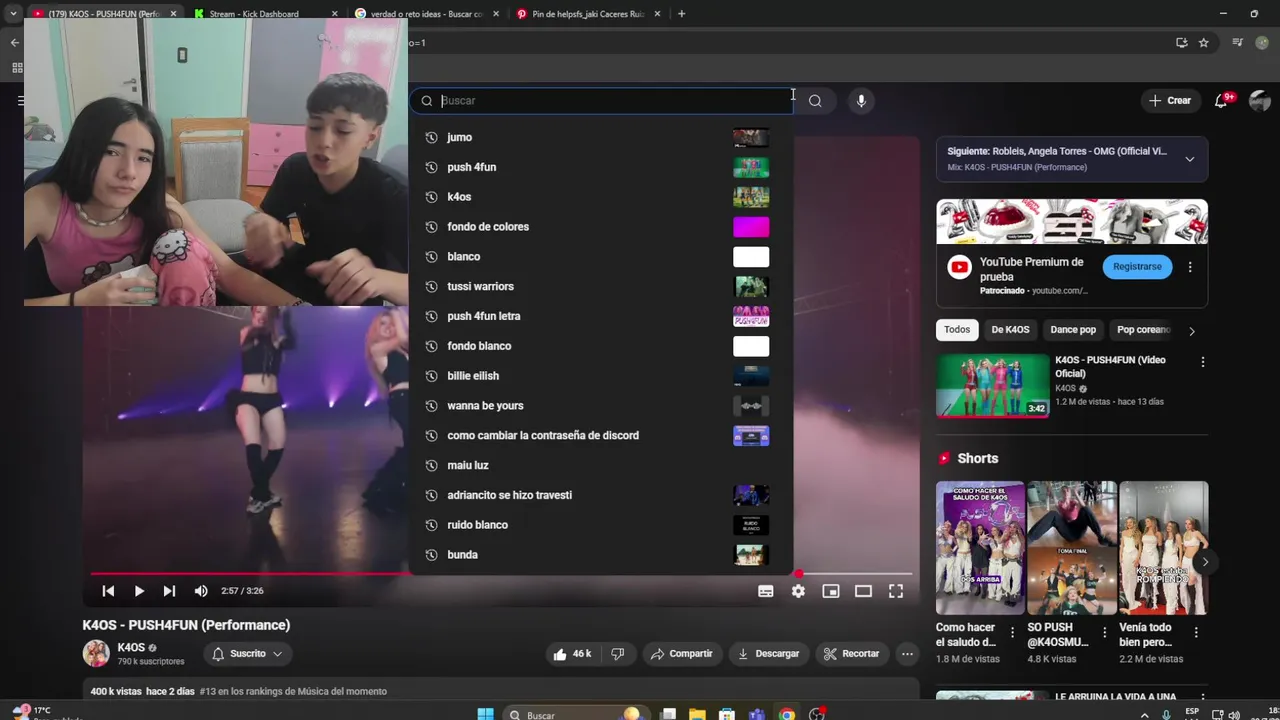Select 'push 4fun' search suggestion
The width and height of the screenshot is (1280, 720).
[x=600, y=167]
